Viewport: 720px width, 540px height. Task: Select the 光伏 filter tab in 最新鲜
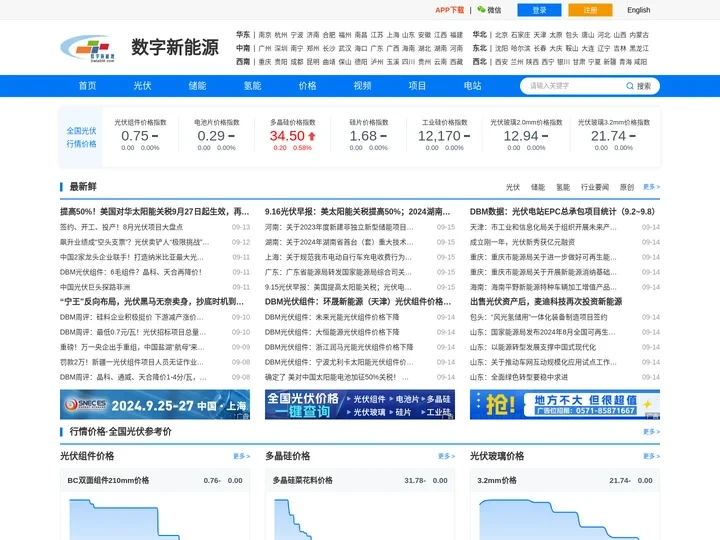(x=512, y=187)
